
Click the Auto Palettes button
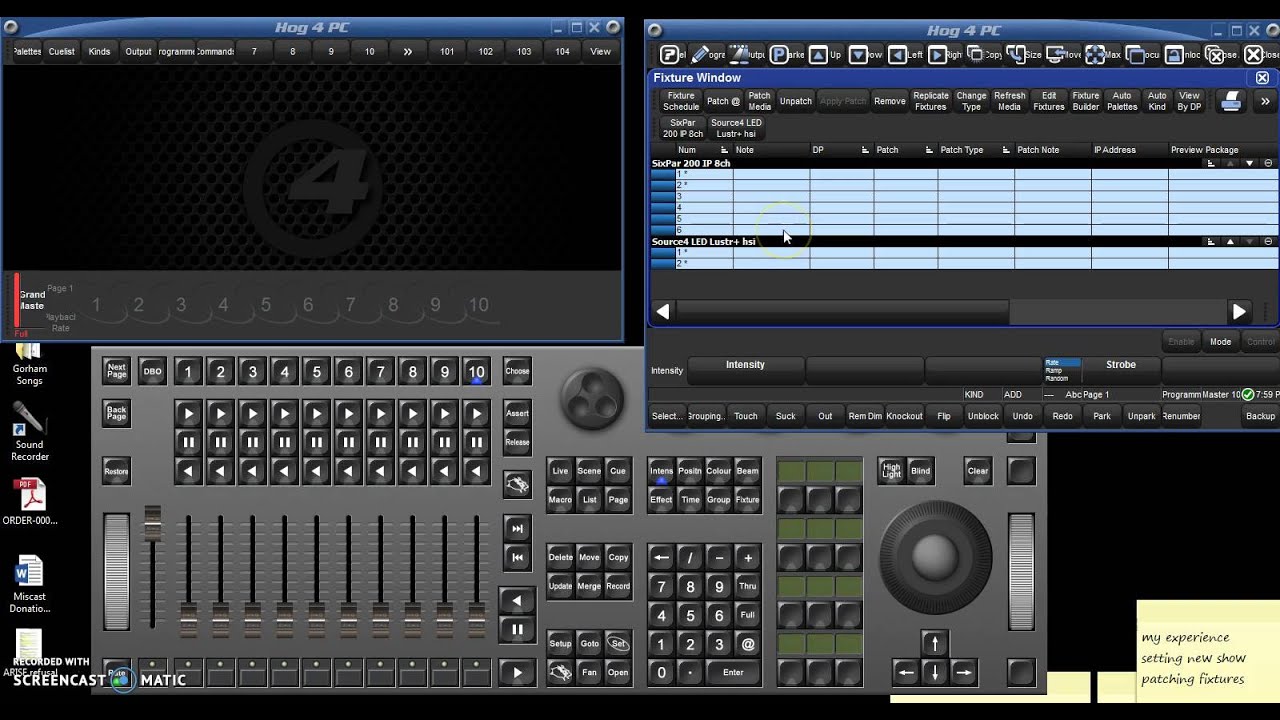(x=1122, y=101)
